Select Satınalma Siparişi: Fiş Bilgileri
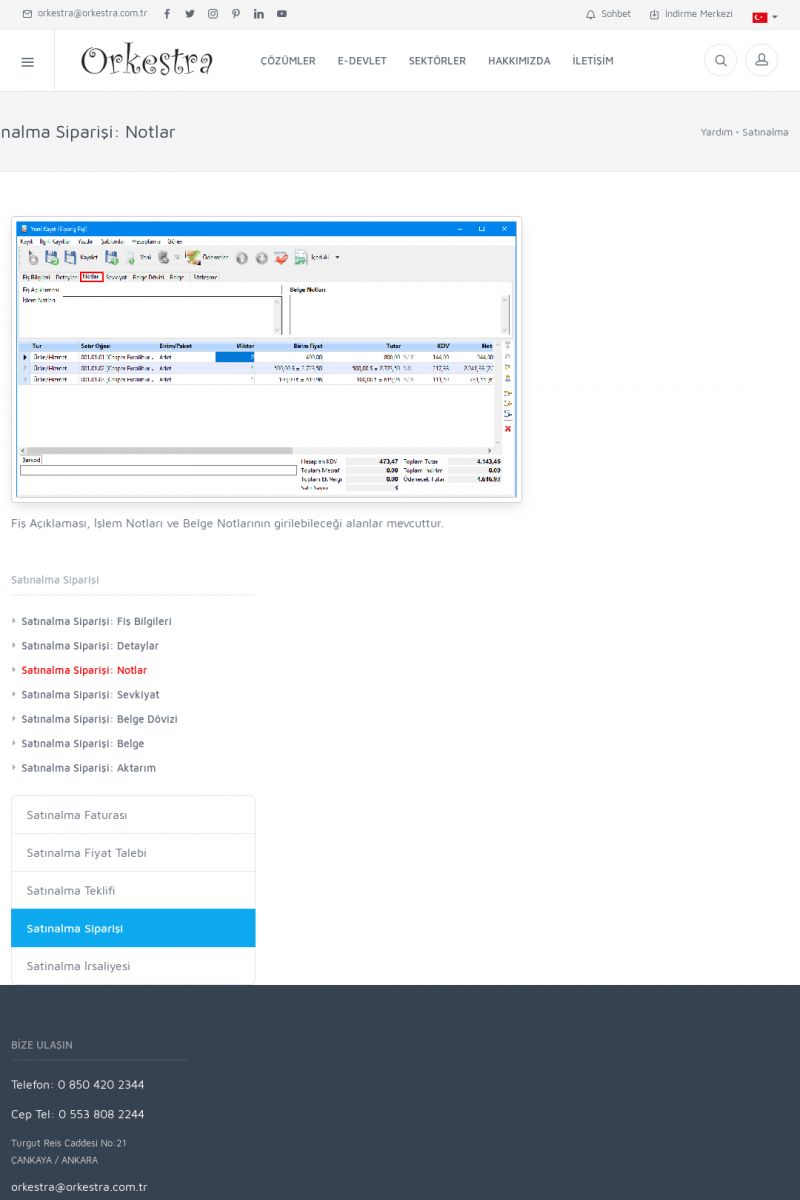The width and height of the screenshot is (800, 1200). coord(96,621)
